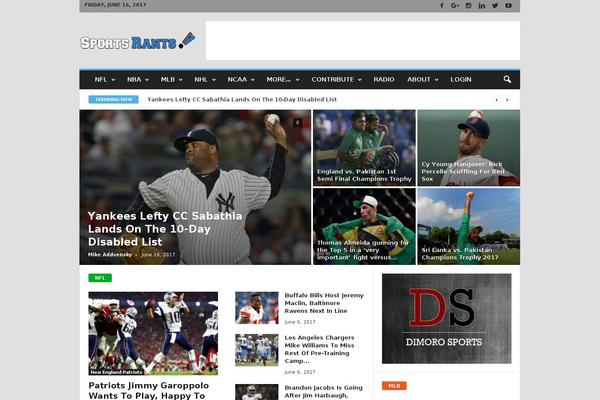600x400 pixels.
Task: Open the LOGIN page
Action: pyautogui.click(x=461, y=80)
